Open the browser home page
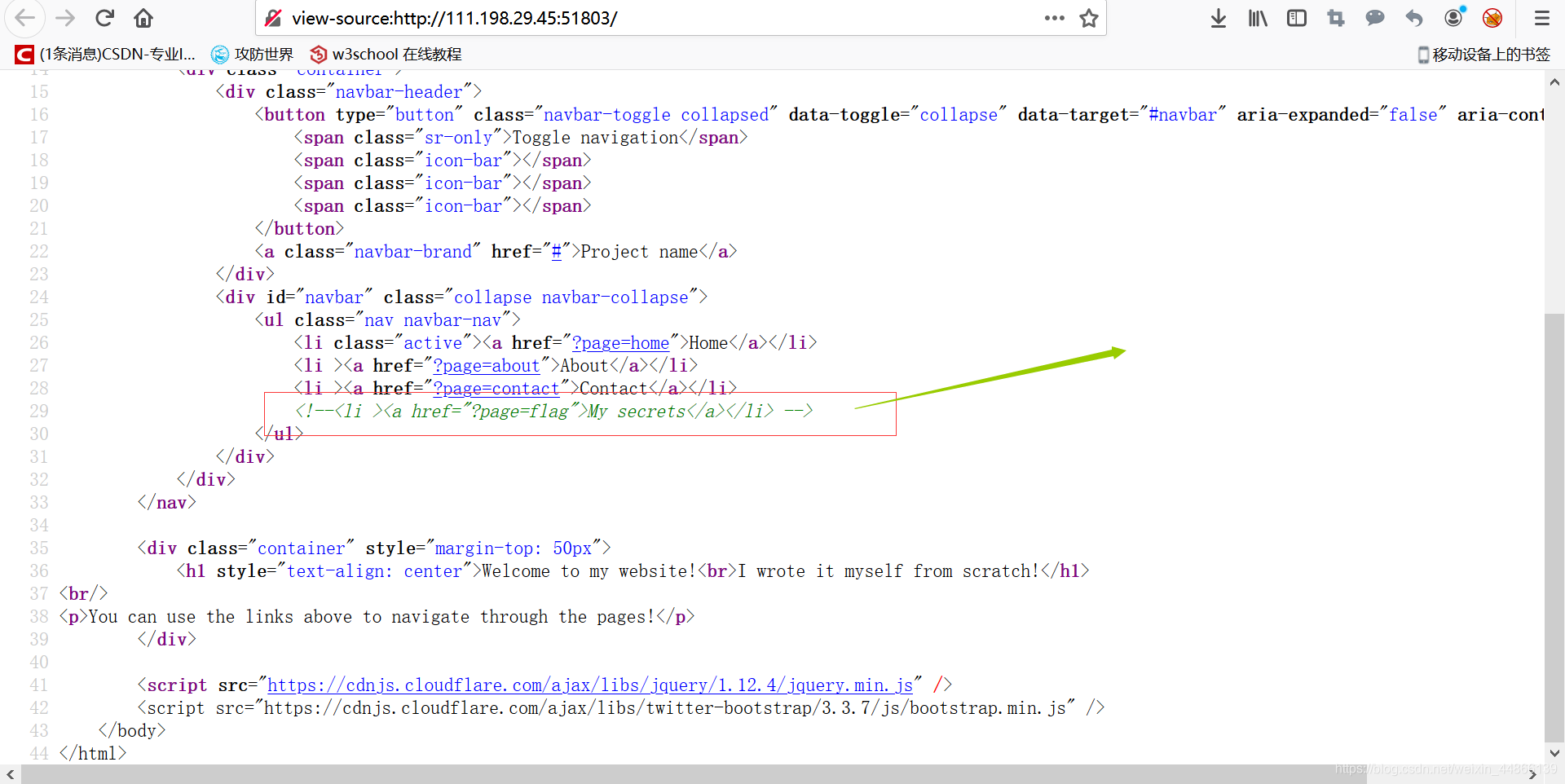 point(143,18)
